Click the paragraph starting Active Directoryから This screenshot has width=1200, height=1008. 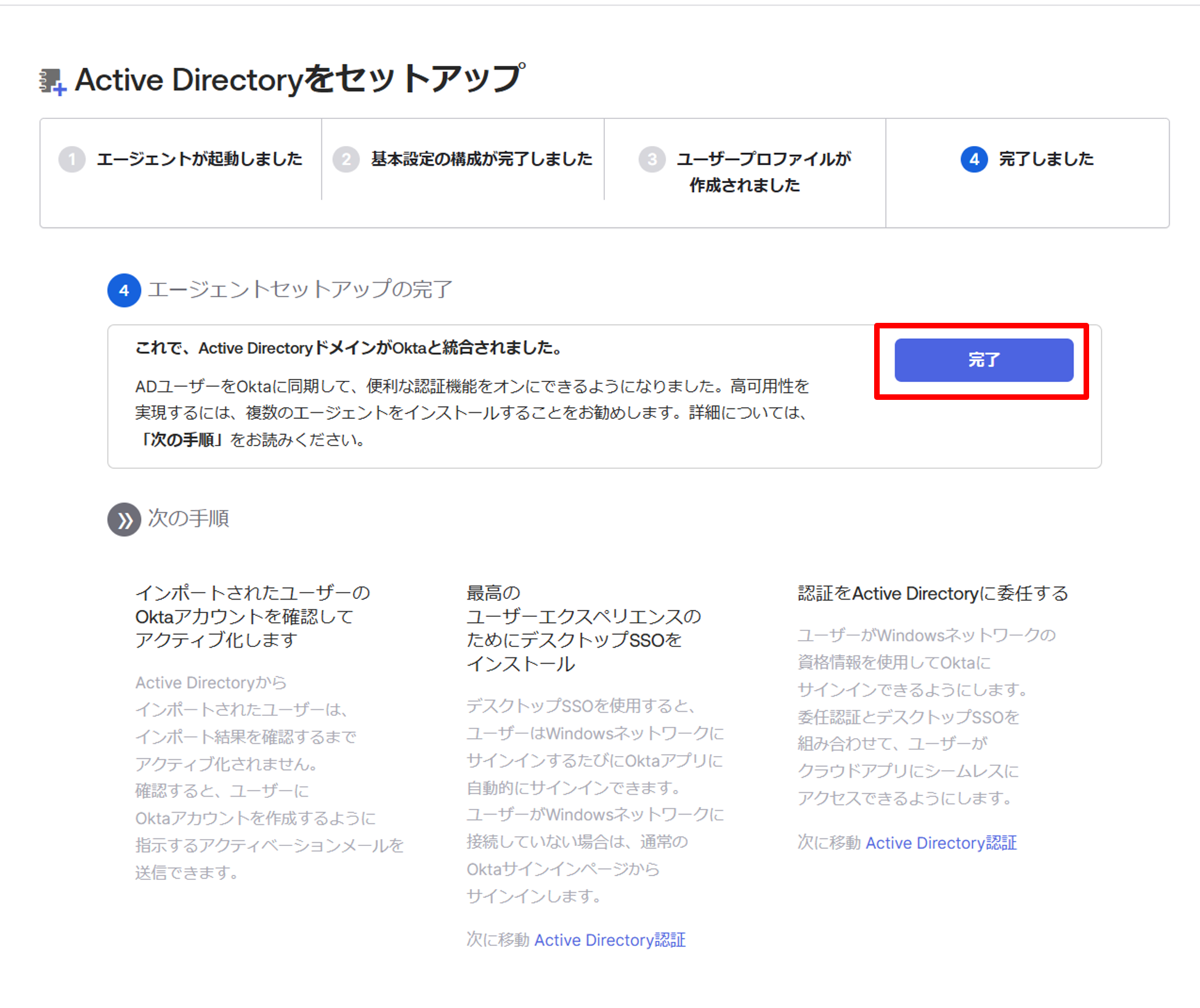pos(269,778)
